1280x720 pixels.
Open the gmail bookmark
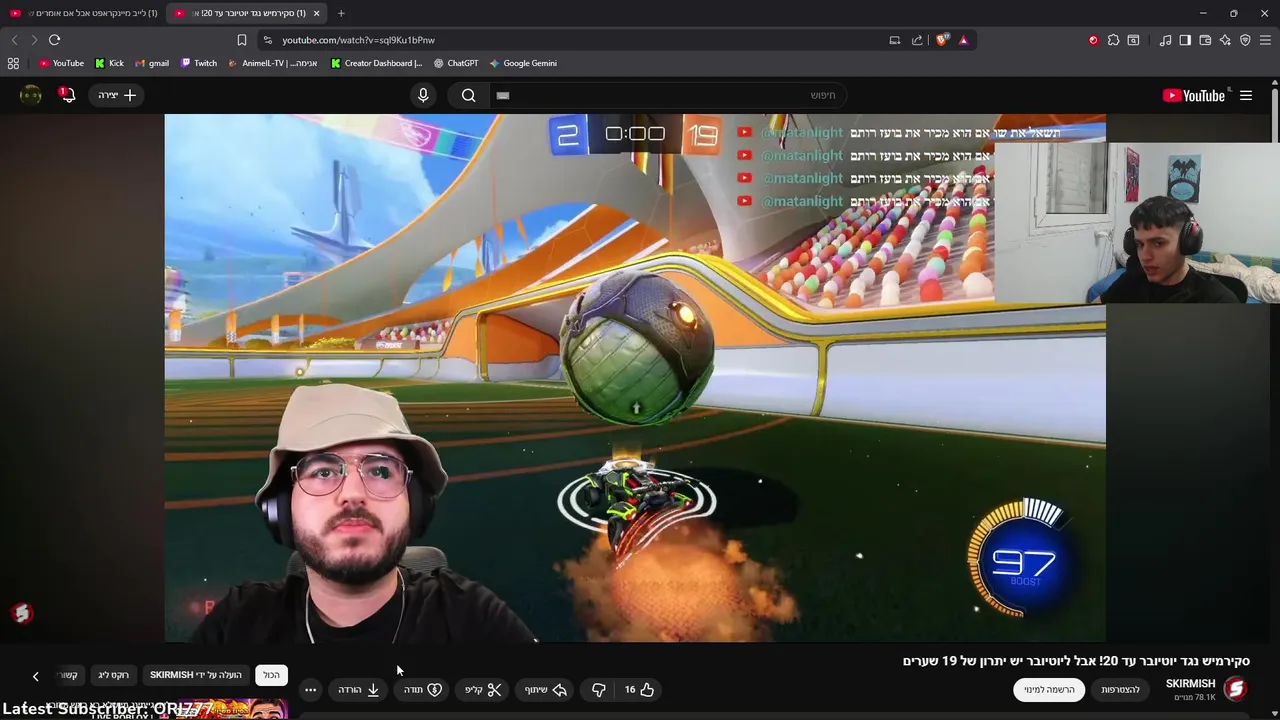(x=152, y=63)
